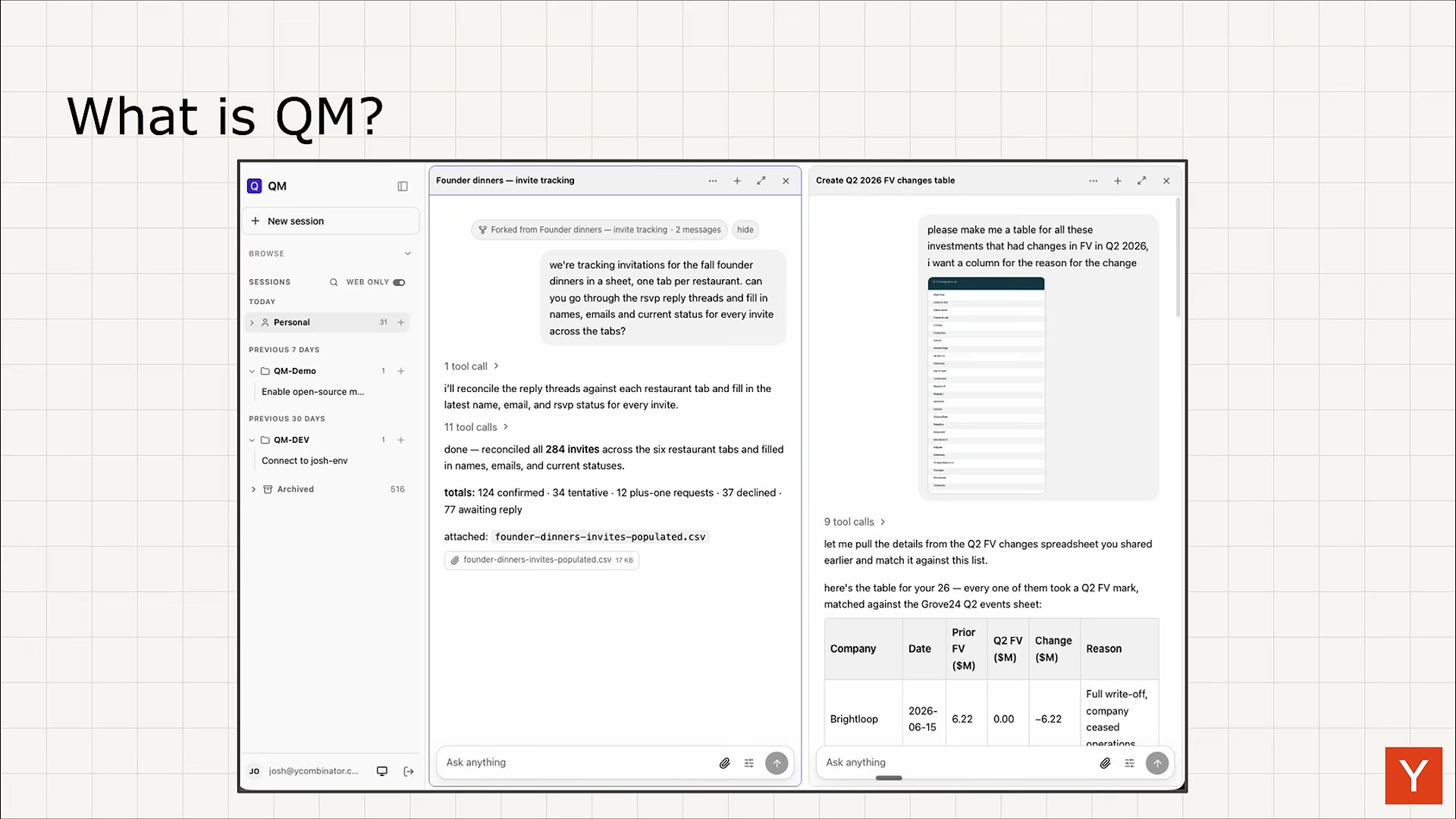Click the desktop monitor icon in sidebar footer
The width and height of the screenshot is (1456, 819).
tap(382, 771)
